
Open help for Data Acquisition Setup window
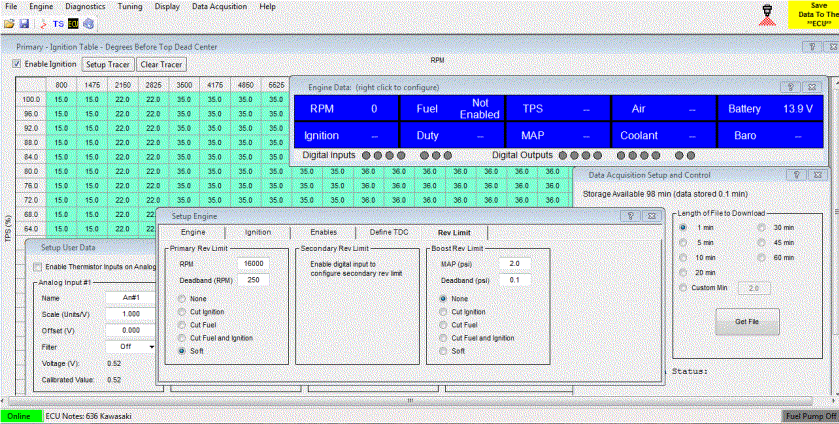796,175
